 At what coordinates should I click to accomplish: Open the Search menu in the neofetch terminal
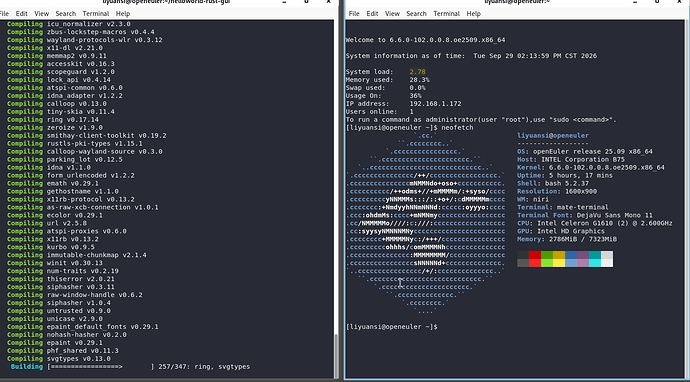[416, 14]
